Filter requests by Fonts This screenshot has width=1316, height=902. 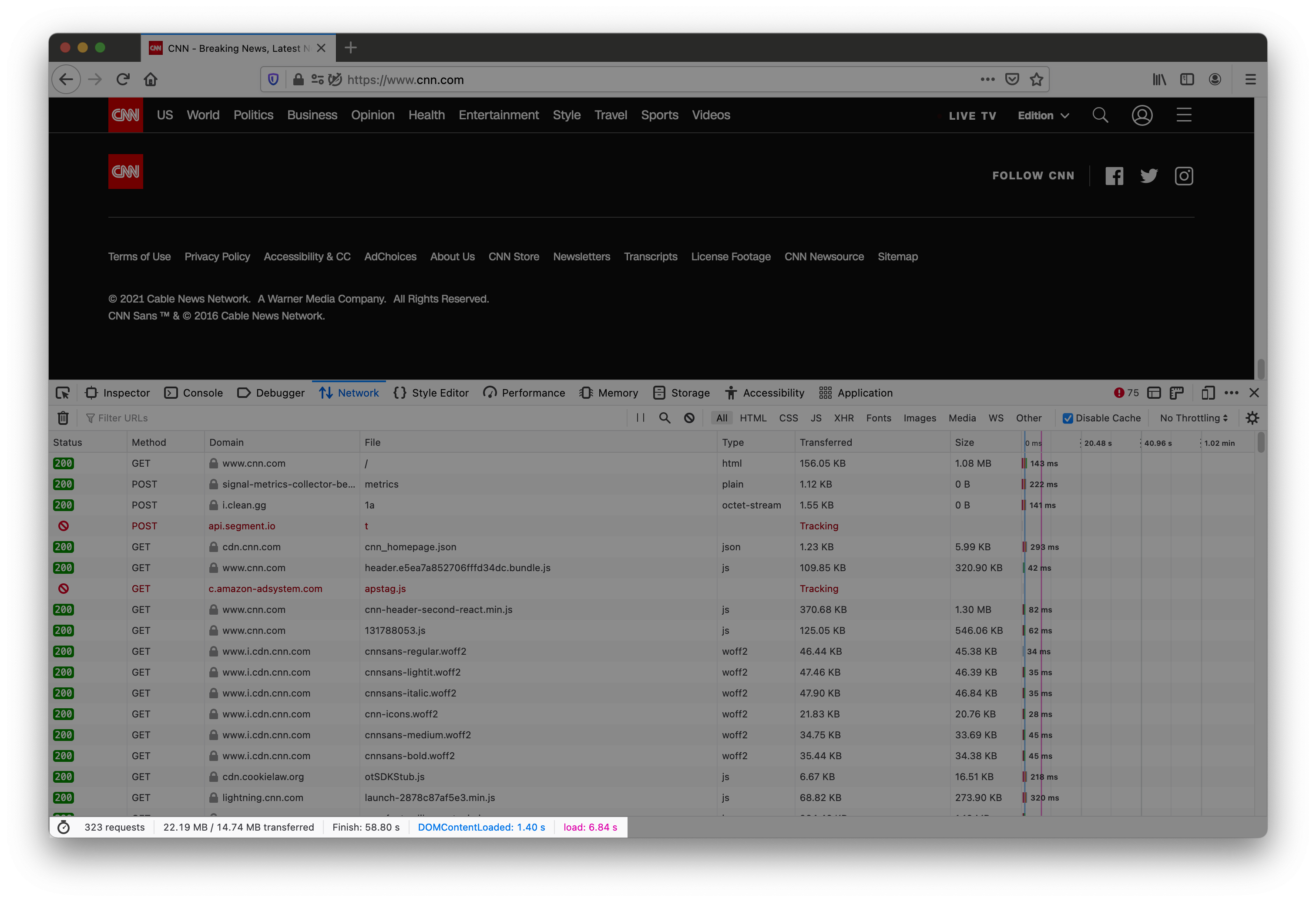878,418
